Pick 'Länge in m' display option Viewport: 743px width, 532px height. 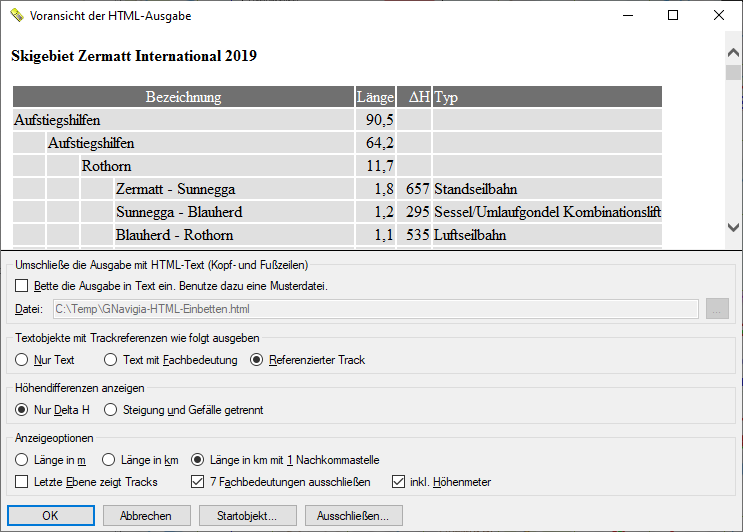point(22,460)
